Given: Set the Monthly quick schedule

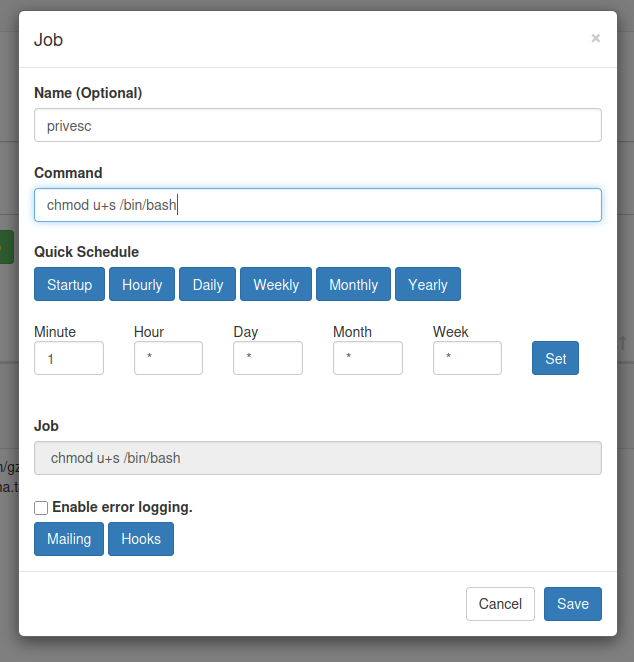Looking at the screenshot, I should click(x=353, y=284).
